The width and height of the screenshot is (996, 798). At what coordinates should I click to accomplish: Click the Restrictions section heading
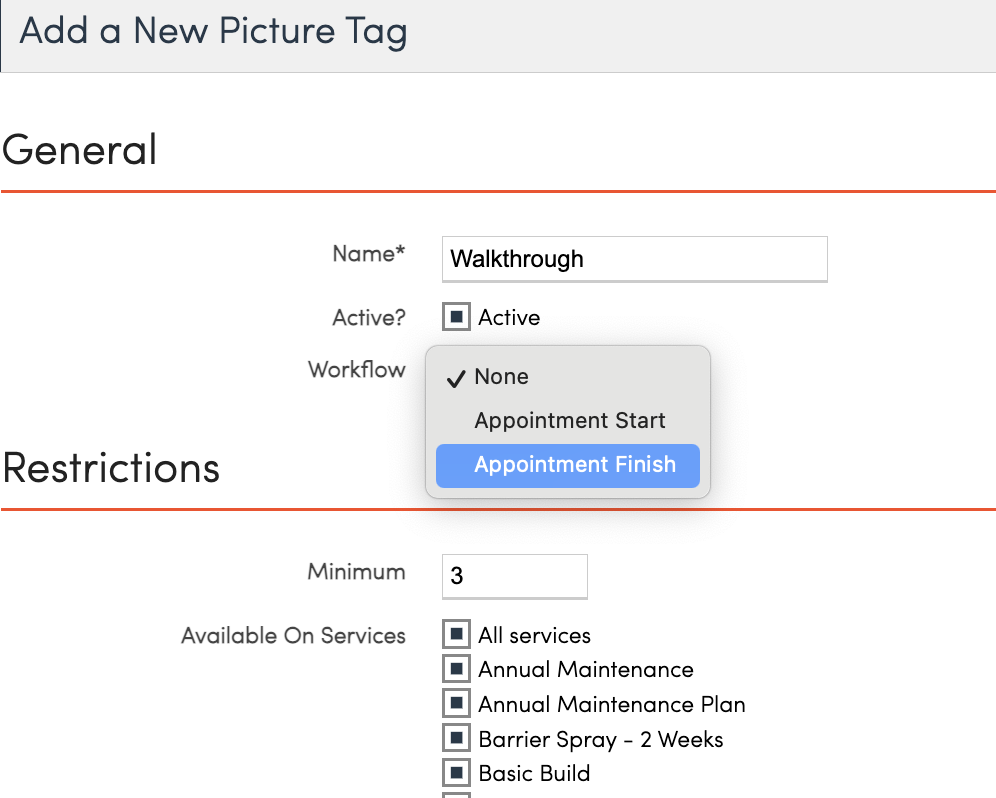111,468
